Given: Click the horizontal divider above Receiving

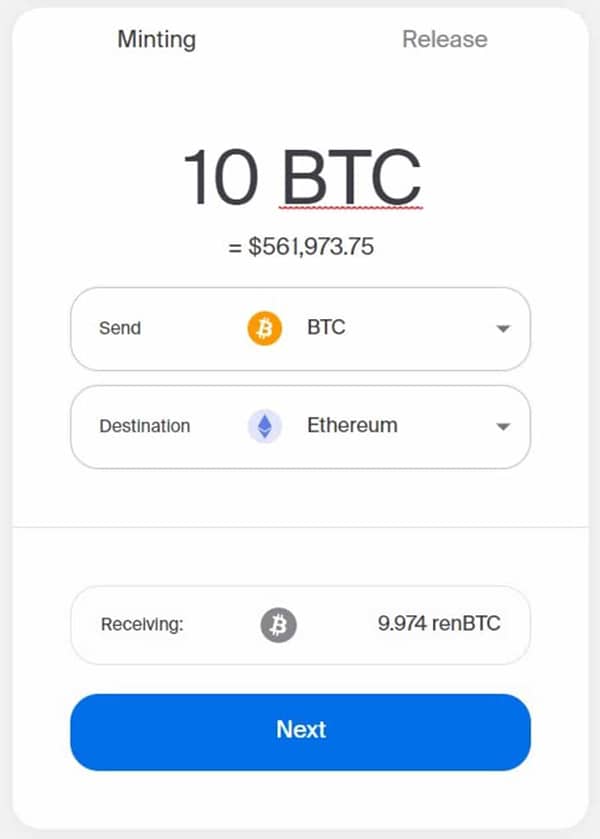Looking at the screenshot, I should click(x=300, y=526).
